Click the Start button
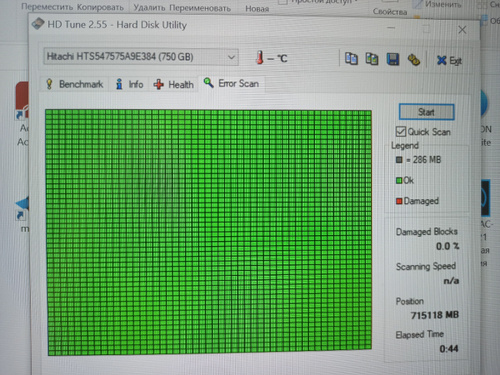 click(x=427, y=112)
